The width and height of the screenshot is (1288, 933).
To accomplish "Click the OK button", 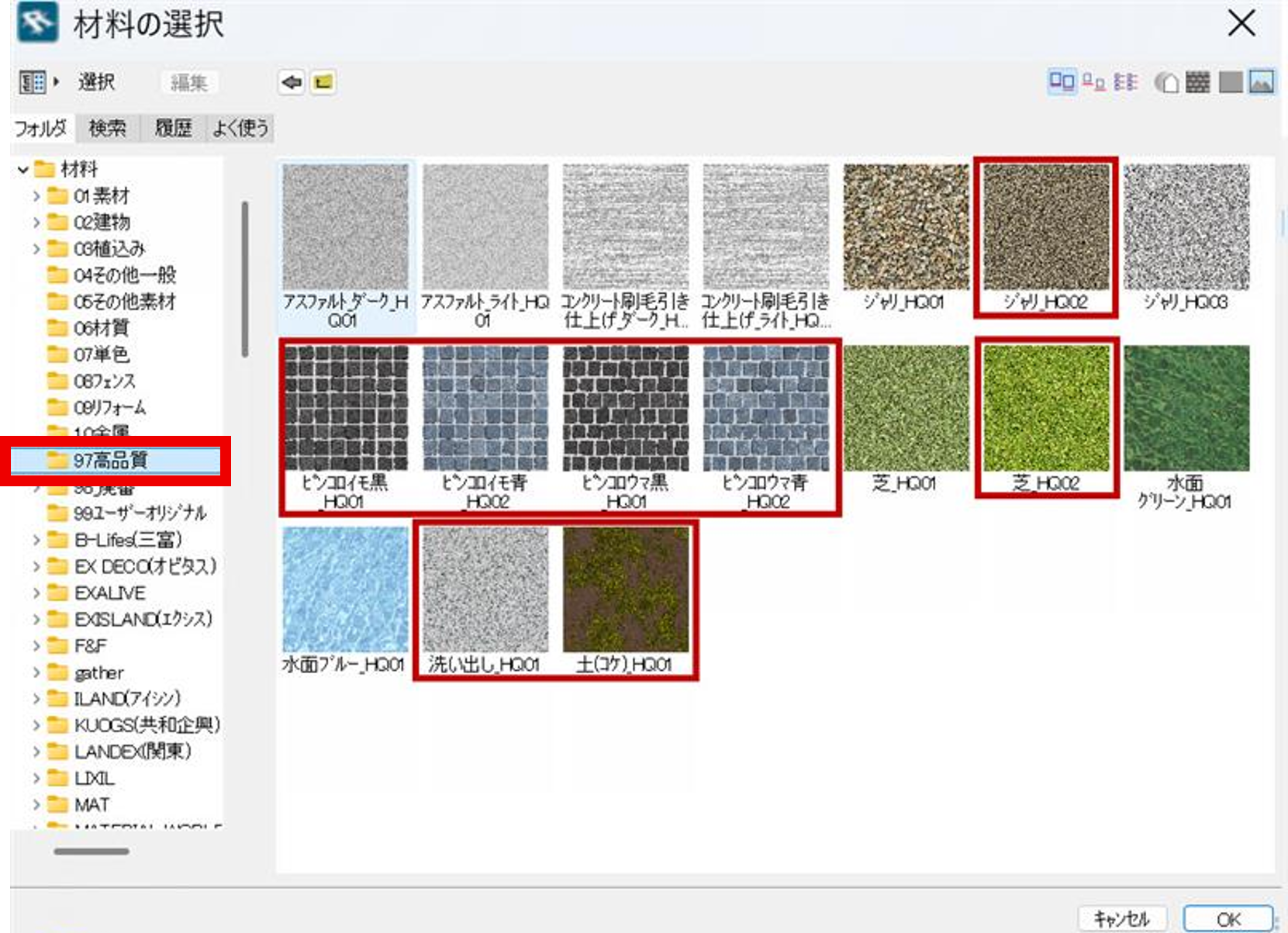I will click(x=1228, y=919).
